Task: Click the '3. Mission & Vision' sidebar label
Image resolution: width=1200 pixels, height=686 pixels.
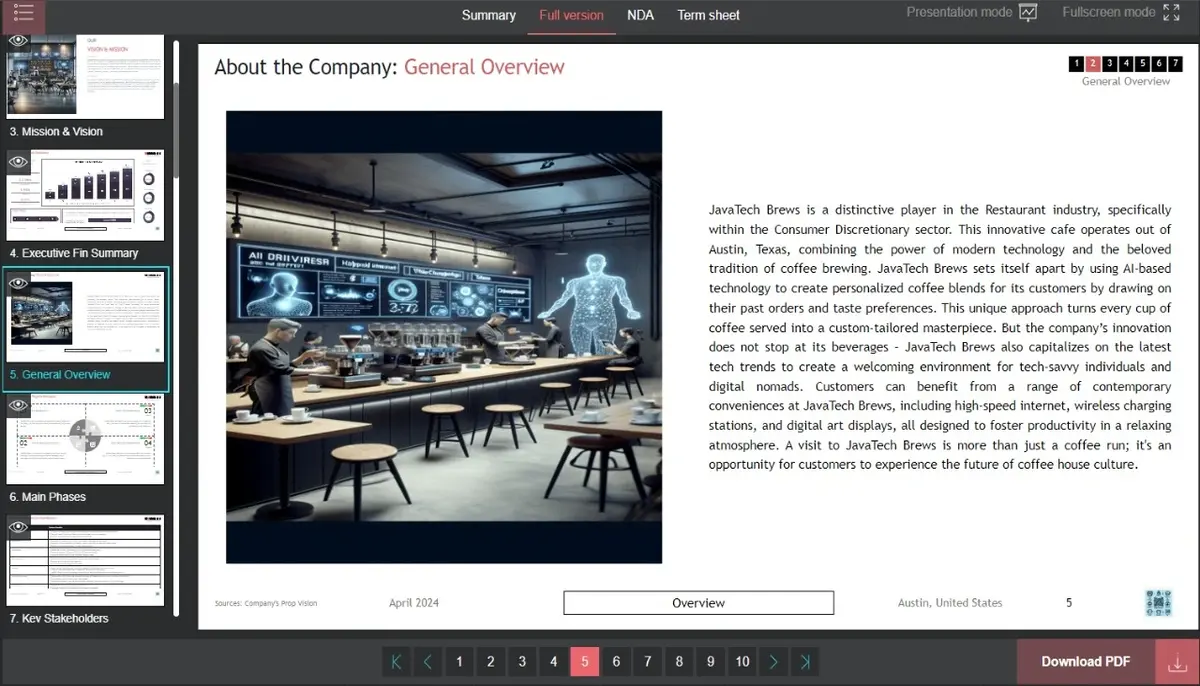Action: coord(56,131)
